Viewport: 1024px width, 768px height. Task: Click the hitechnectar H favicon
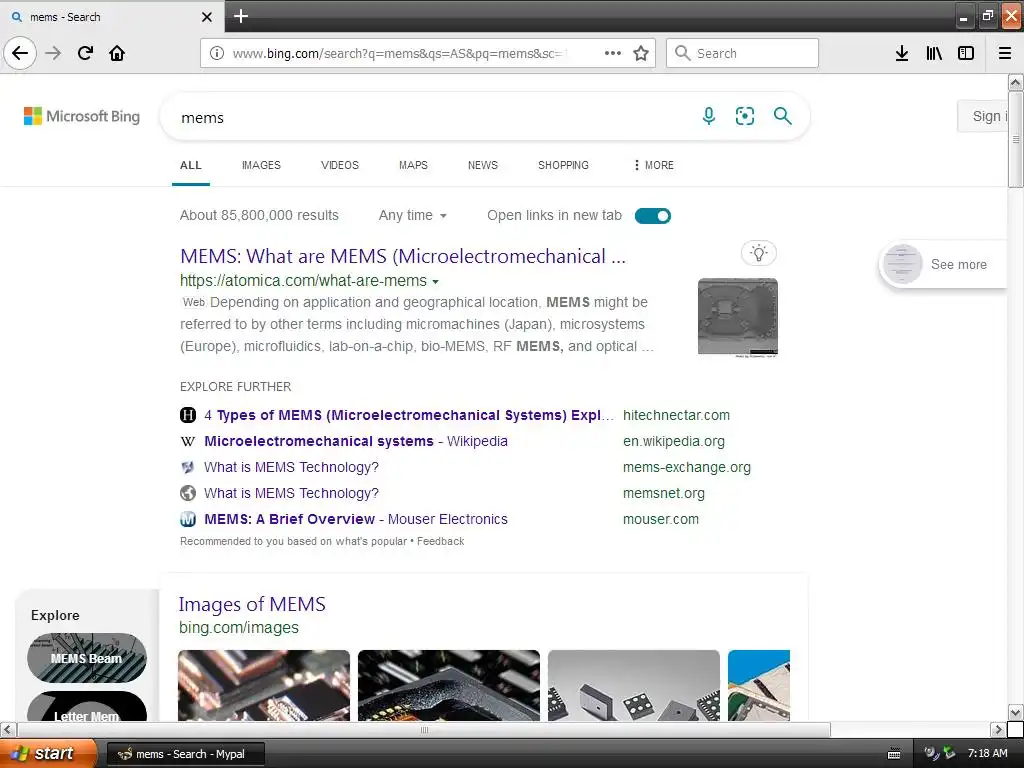[188, 415]
